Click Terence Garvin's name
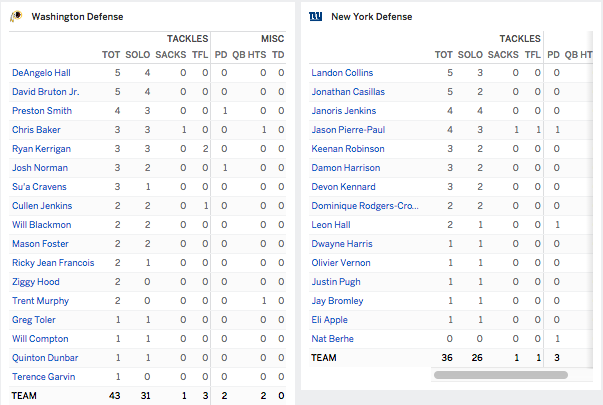Viewport: 603px width, 405px height. coord(43,377)
